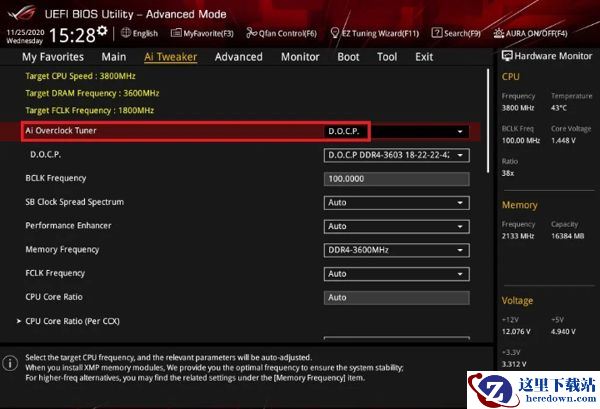Click the Memory Frequency label
Screen dimensions: 600x409
point(62,249)
